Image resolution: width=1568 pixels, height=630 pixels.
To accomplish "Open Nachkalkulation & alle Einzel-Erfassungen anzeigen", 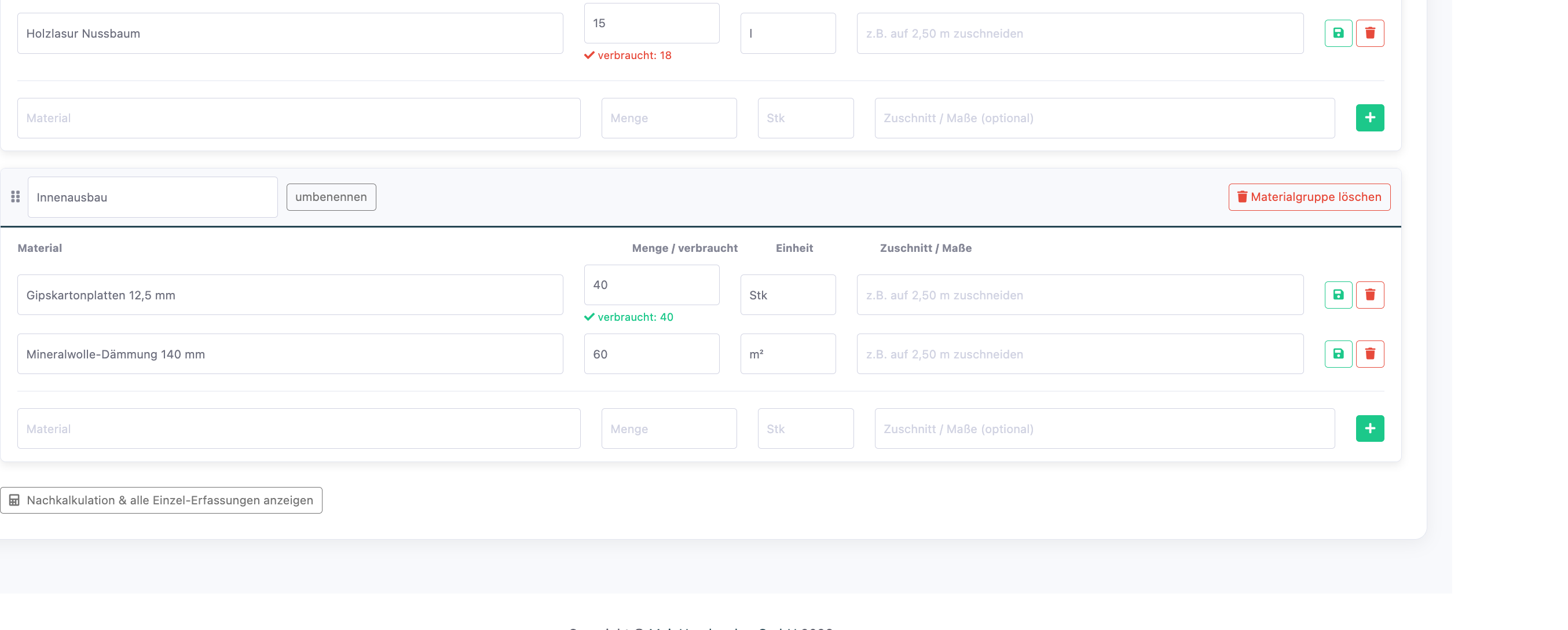I will click(x=162, y=500).
